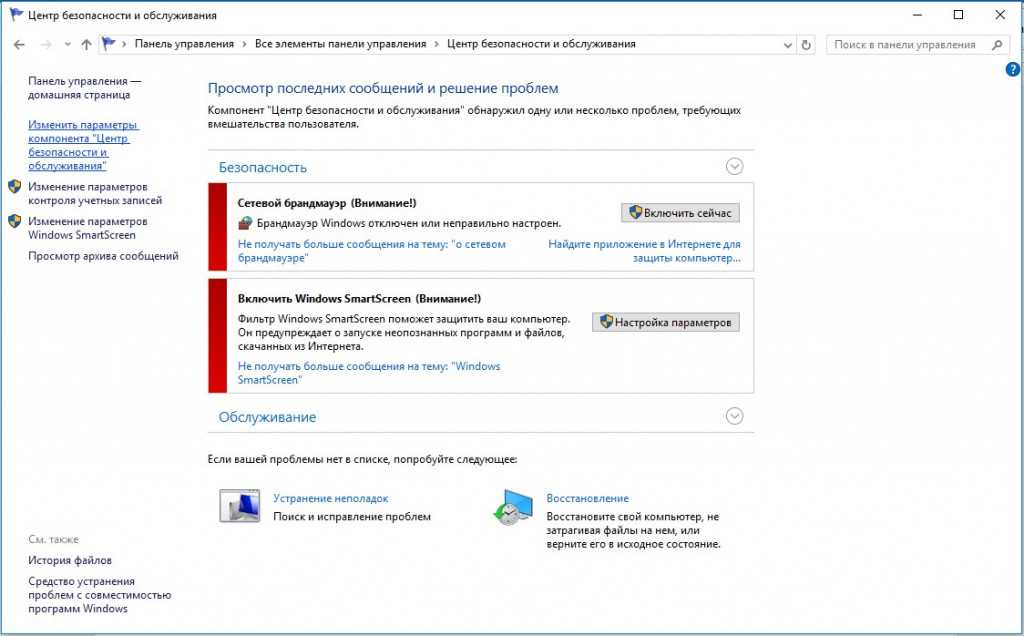Click the back navigation arrow
1024x636 pixels.
point(19,44)
